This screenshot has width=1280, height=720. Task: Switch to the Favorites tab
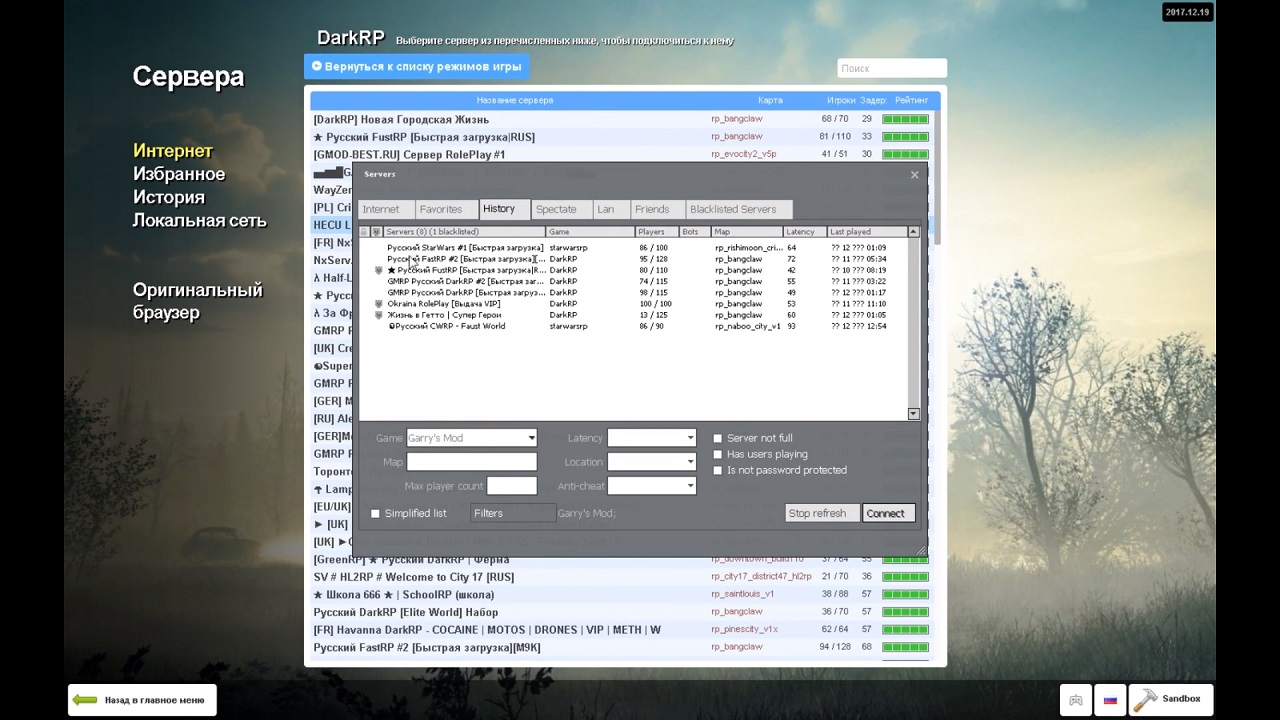click(x=440, y=209)
